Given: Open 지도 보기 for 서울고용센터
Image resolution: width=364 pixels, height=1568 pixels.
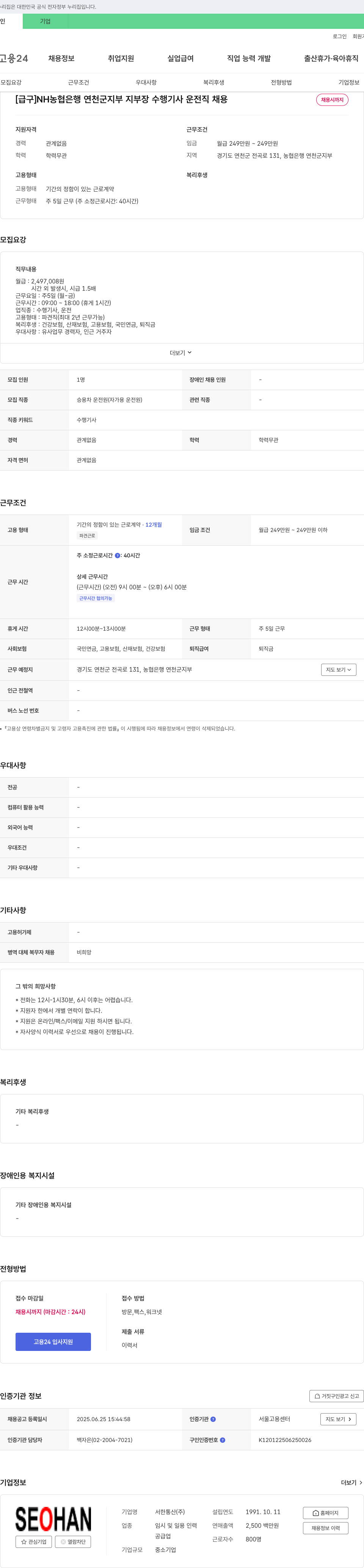Looking at the screenshot, I should (339, 1419).
